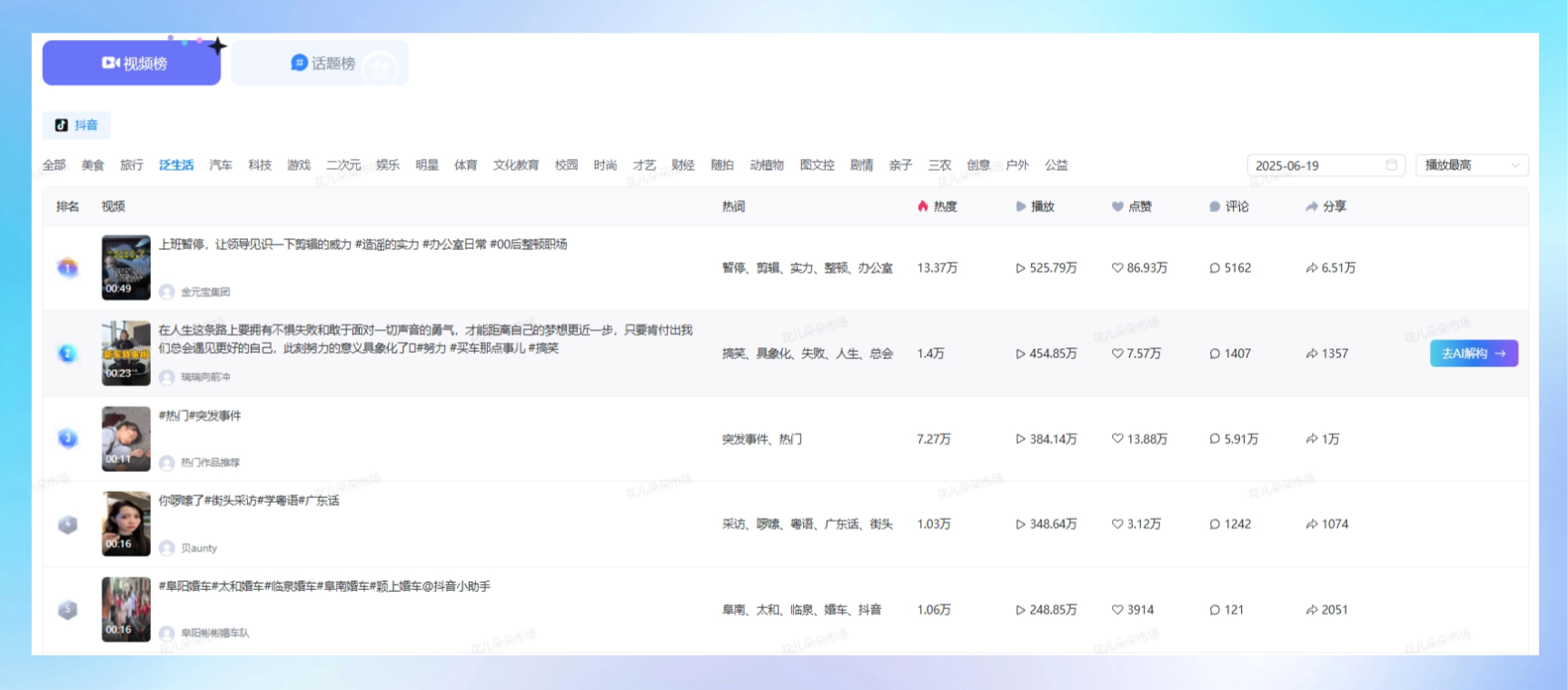Choose the 三农 category
1568x690 pixels.
(x=939, y=165)
